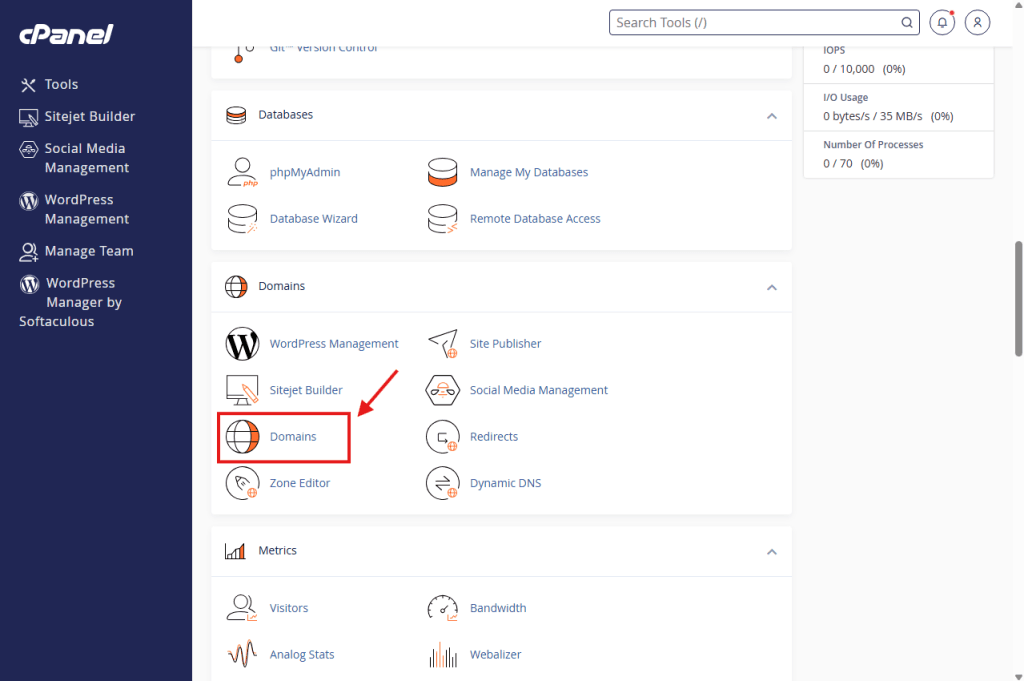Image resolution: width=1024 pixels, height=681 pixels.
Task: Click the Zone Editor icon
Action: pos(243,483)
